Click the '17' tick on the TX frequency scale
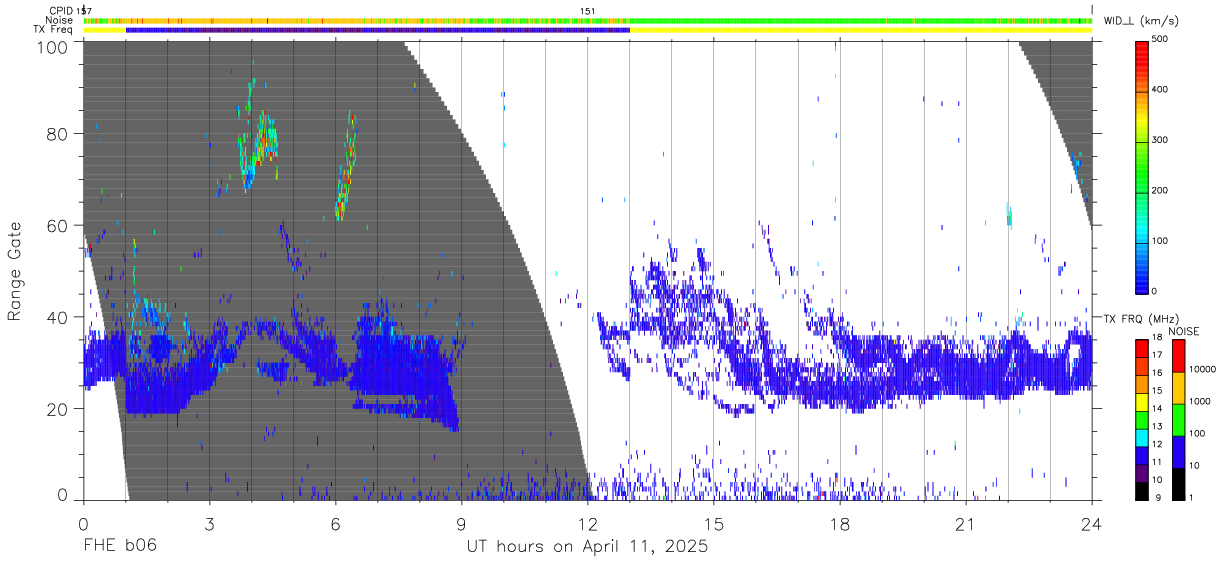1228x567 pixels. pyautogui.click(x=1159, y=357)
